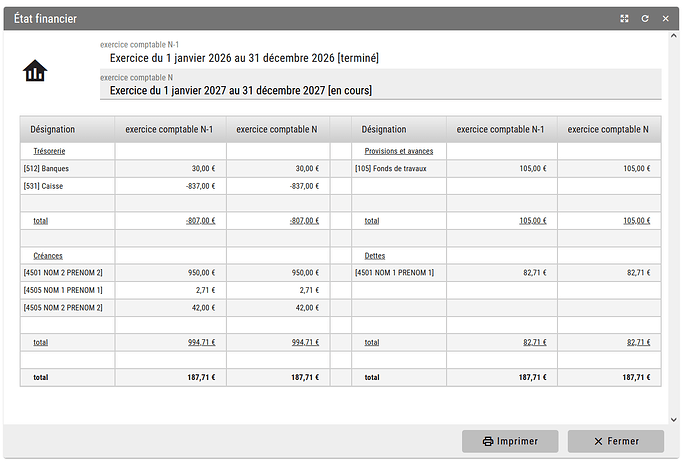The height and width of the screenshot is (463, 690).
Task: Click the bank building icon
Action: click(35, 70)
